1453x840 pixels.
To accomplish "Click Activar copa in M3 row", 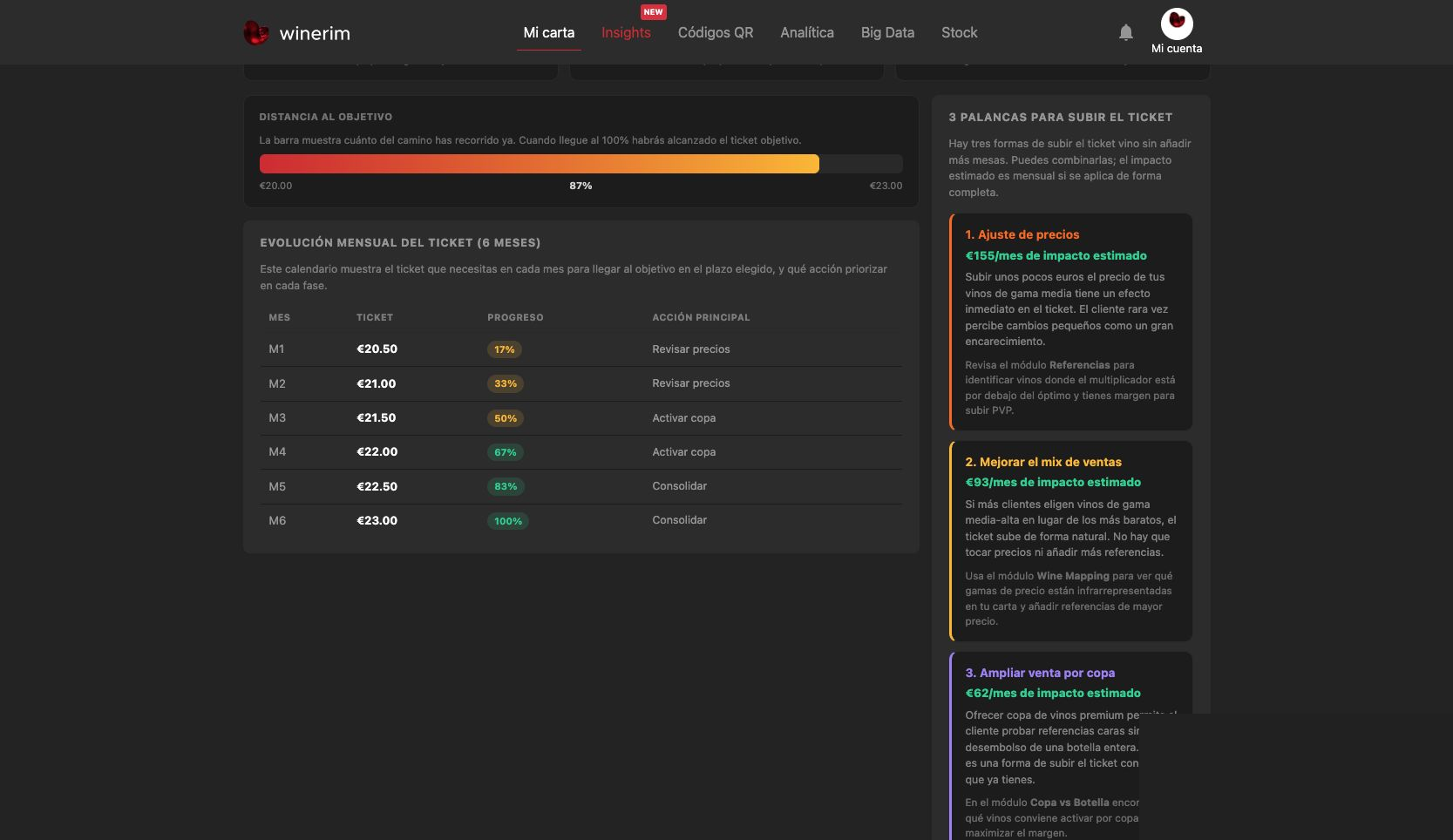I will pos(684,417).
